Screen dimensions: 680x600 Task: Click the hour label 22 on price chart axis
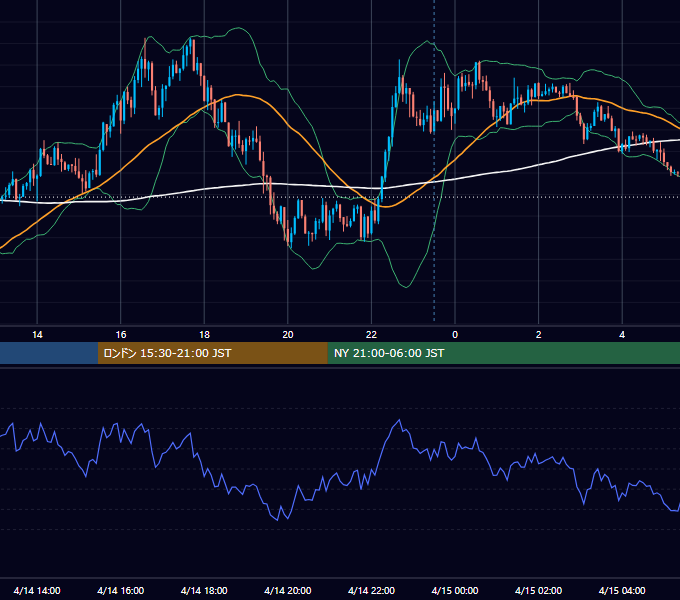[371, 334]
